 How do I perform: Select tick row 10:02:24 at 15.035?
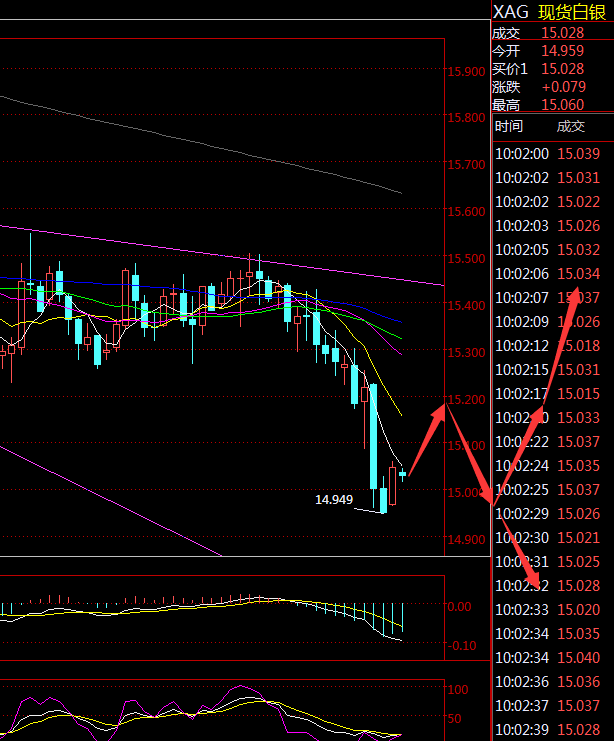(547, 466)
